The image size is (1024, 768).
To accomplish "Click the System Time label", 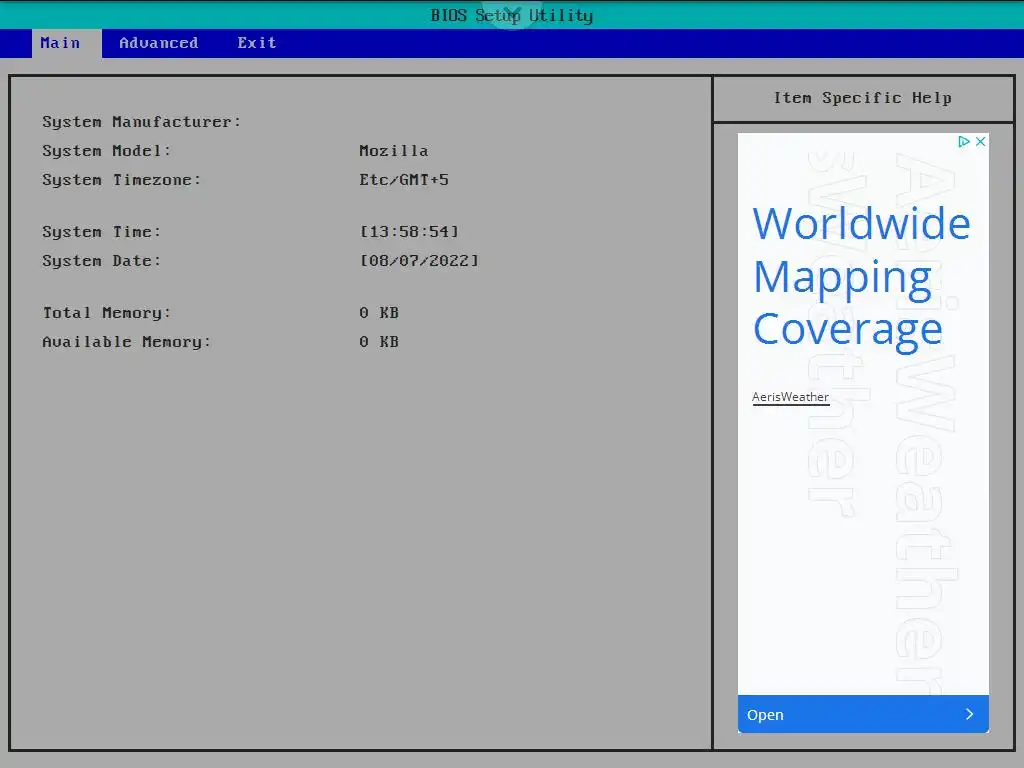I will (101, 232).
